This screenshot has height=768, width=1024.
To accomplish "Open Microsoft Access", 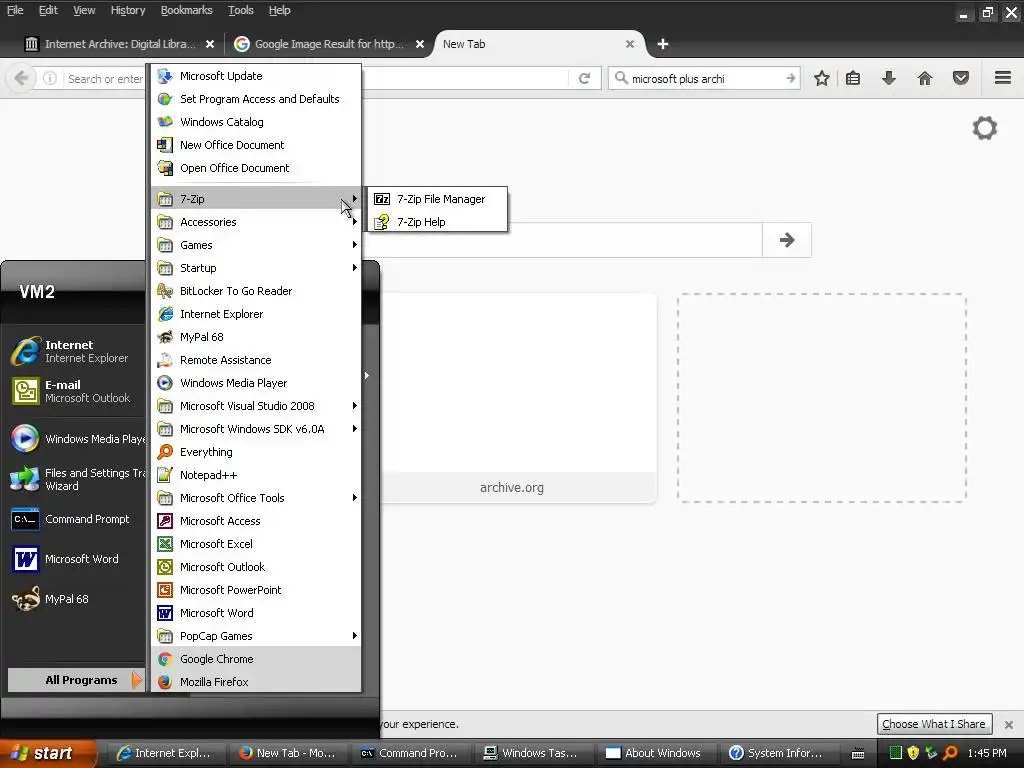I will pyautogui.click(x=256, y=520).
